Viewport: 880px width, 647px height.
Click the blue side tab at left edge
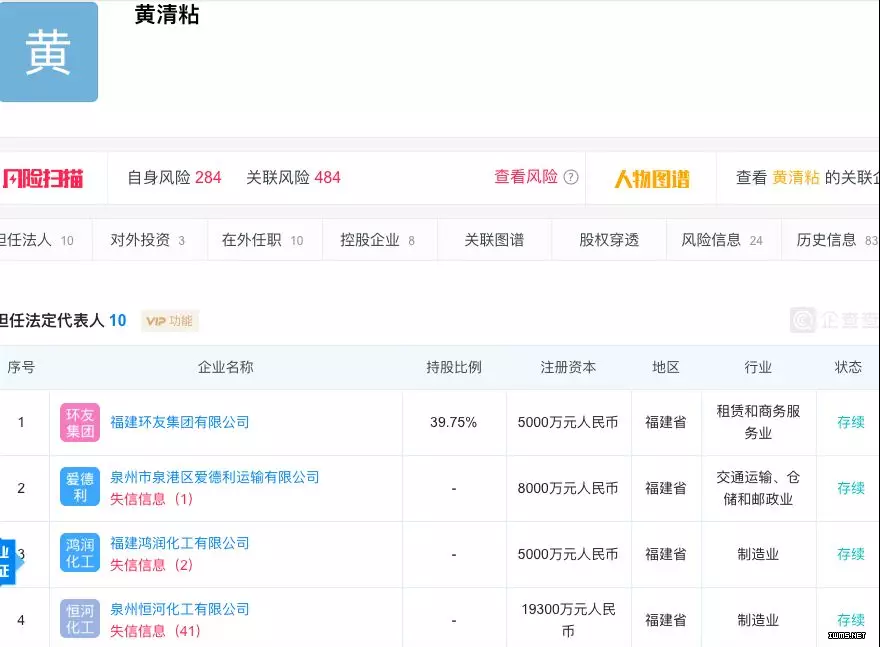[x=7, y=562]
